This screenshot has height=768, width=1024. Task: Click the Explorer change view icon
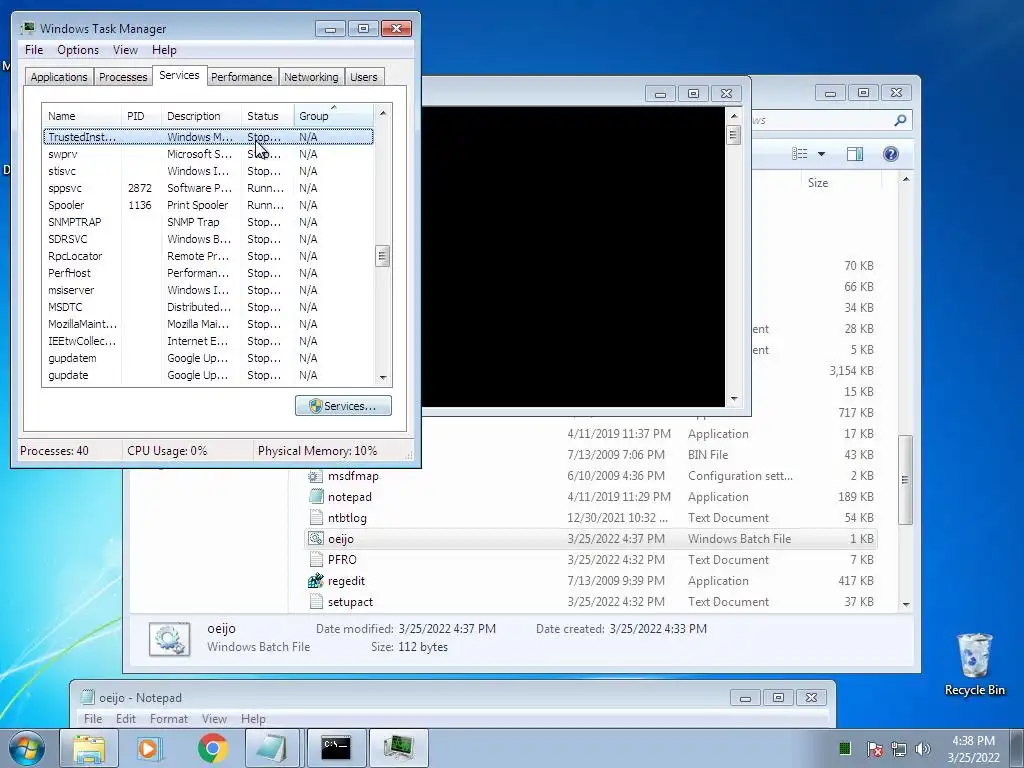tap(799, 153)
